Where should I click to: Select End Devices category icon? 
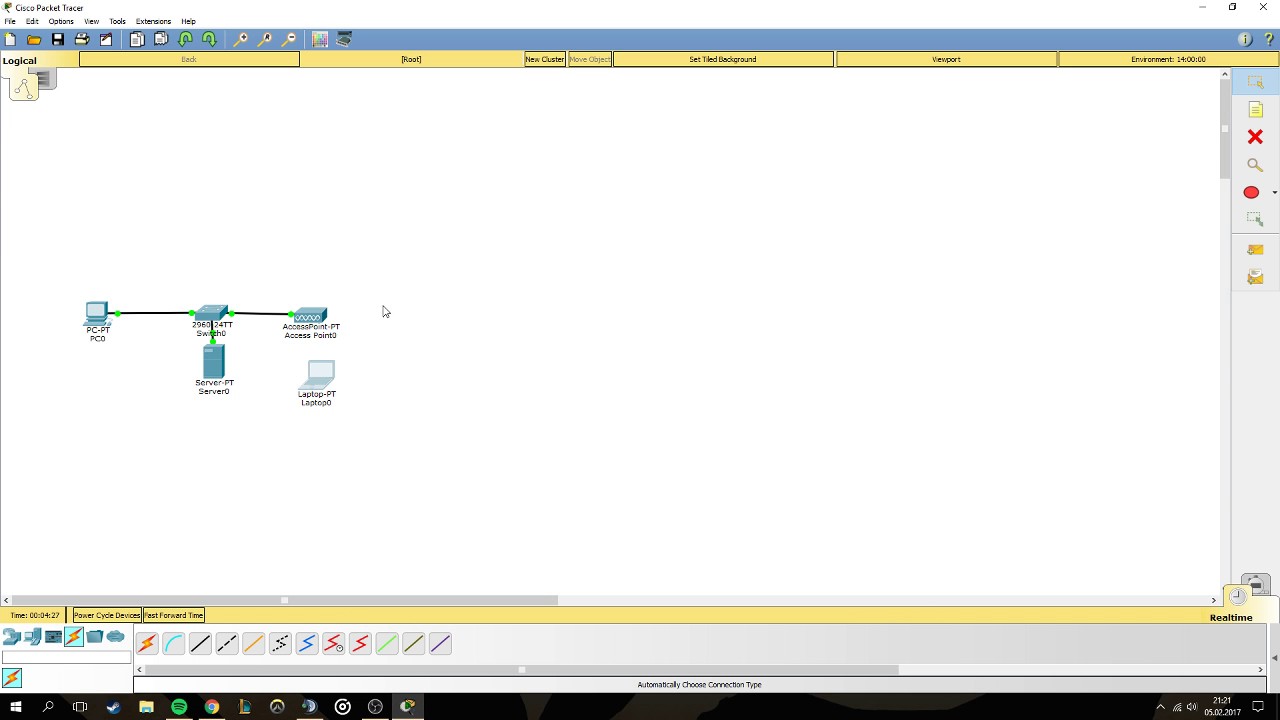tap(32, 637)
